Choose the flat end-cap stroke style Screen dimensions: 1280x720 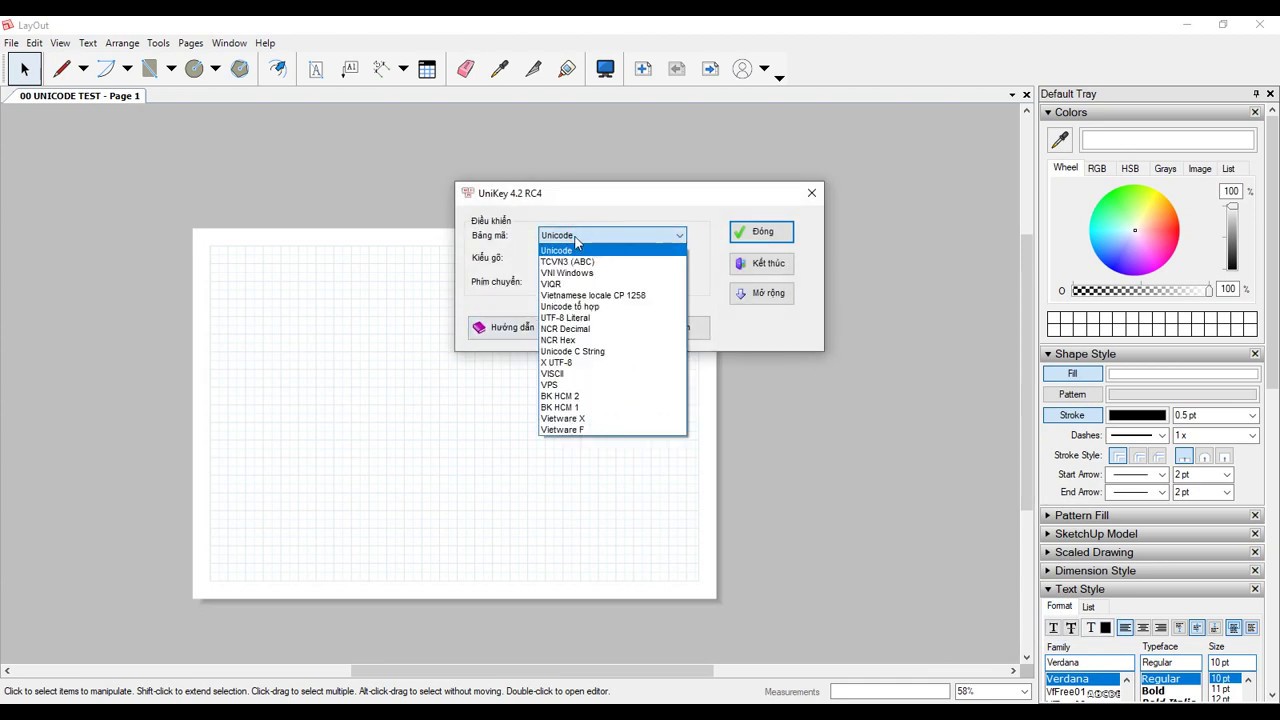pyautogui.click(x=1185, y=456)
